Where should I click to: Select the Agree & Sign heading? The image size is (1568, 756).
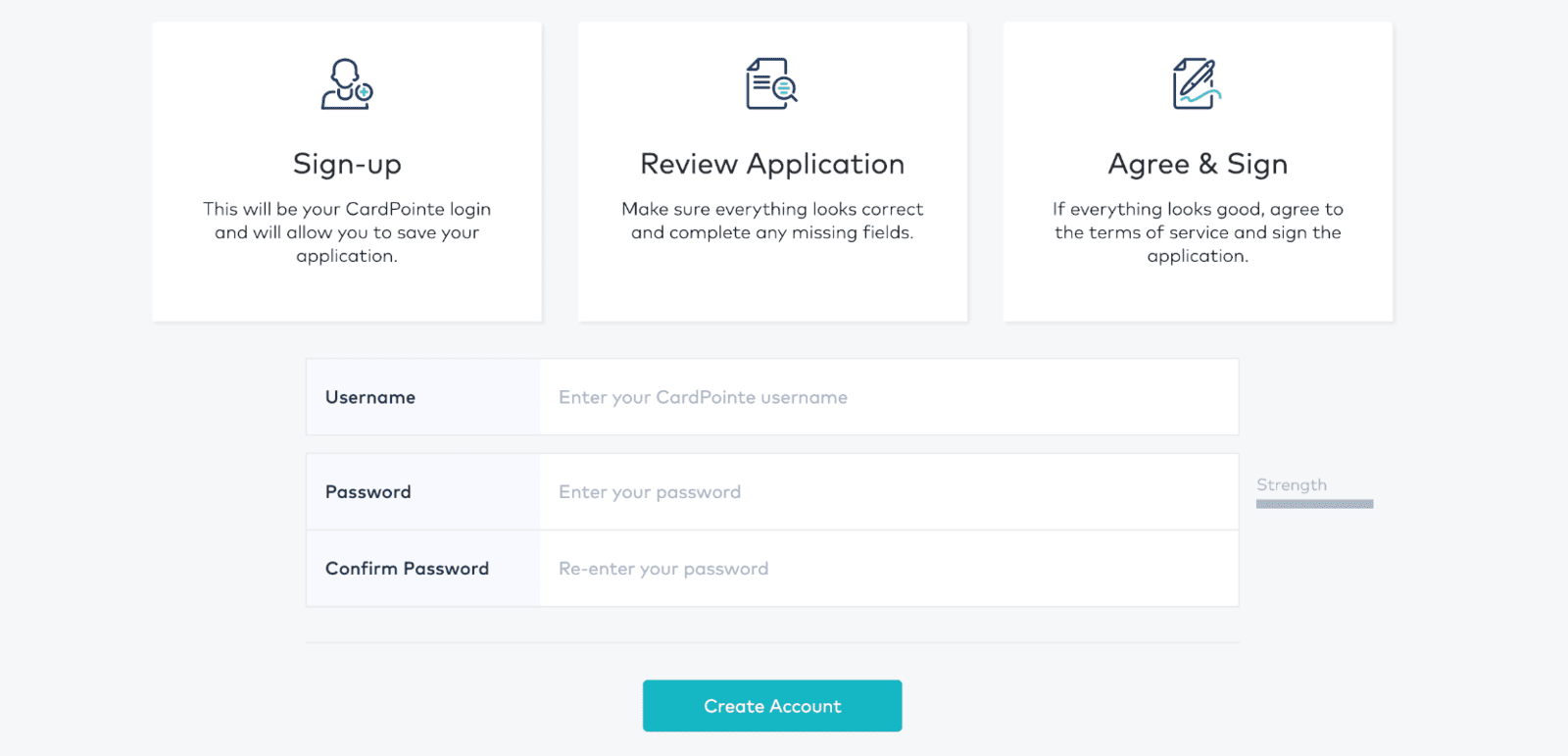[1198, 164]
